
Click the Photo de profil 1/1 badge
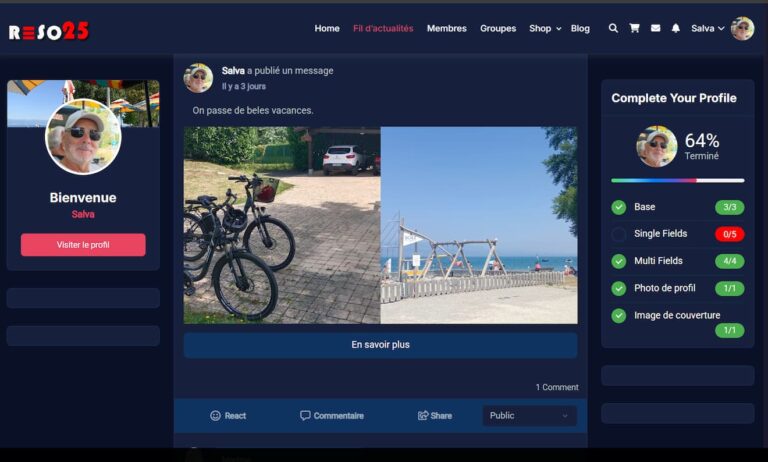pos(730,289)
